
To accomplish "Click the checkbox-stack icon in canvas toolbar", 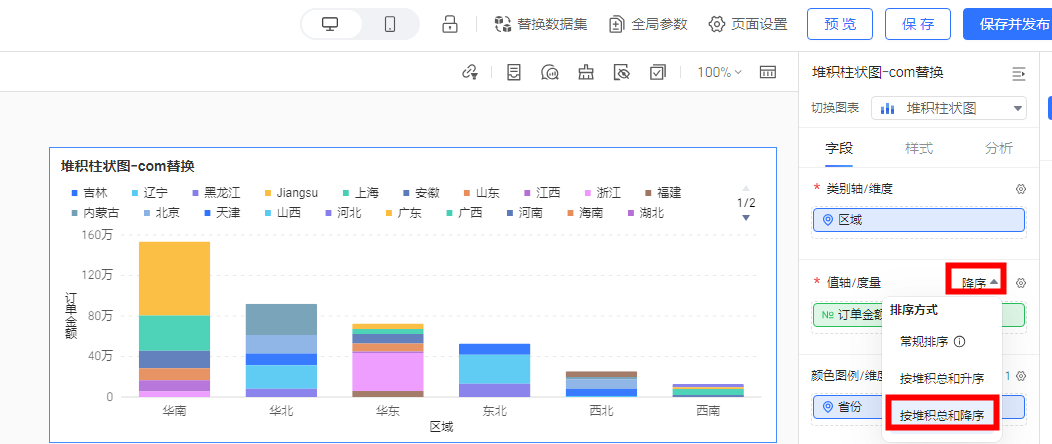I will click(x=658, y=72).
